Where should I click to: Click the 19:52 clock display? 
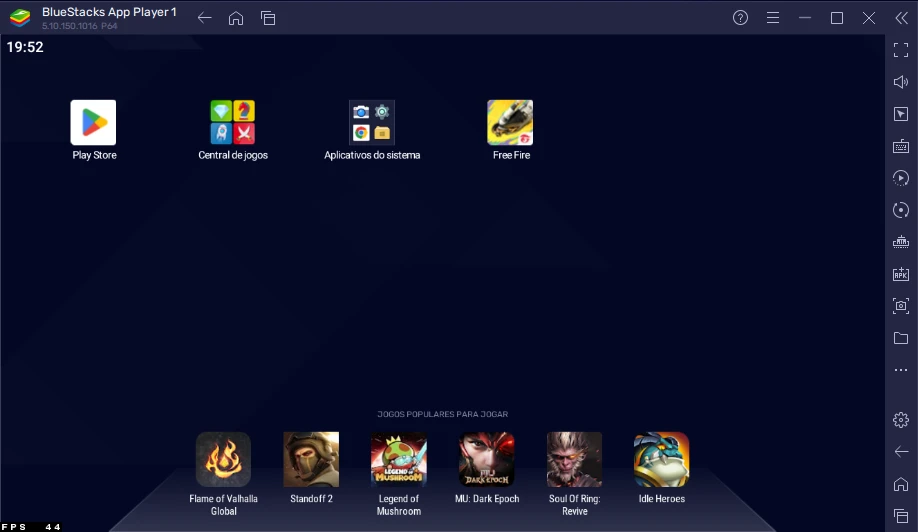click(25, 47)
